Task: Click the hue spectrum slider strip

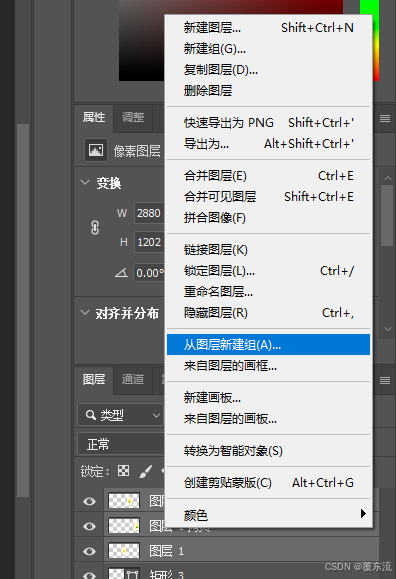Action: tap(375, 41)
